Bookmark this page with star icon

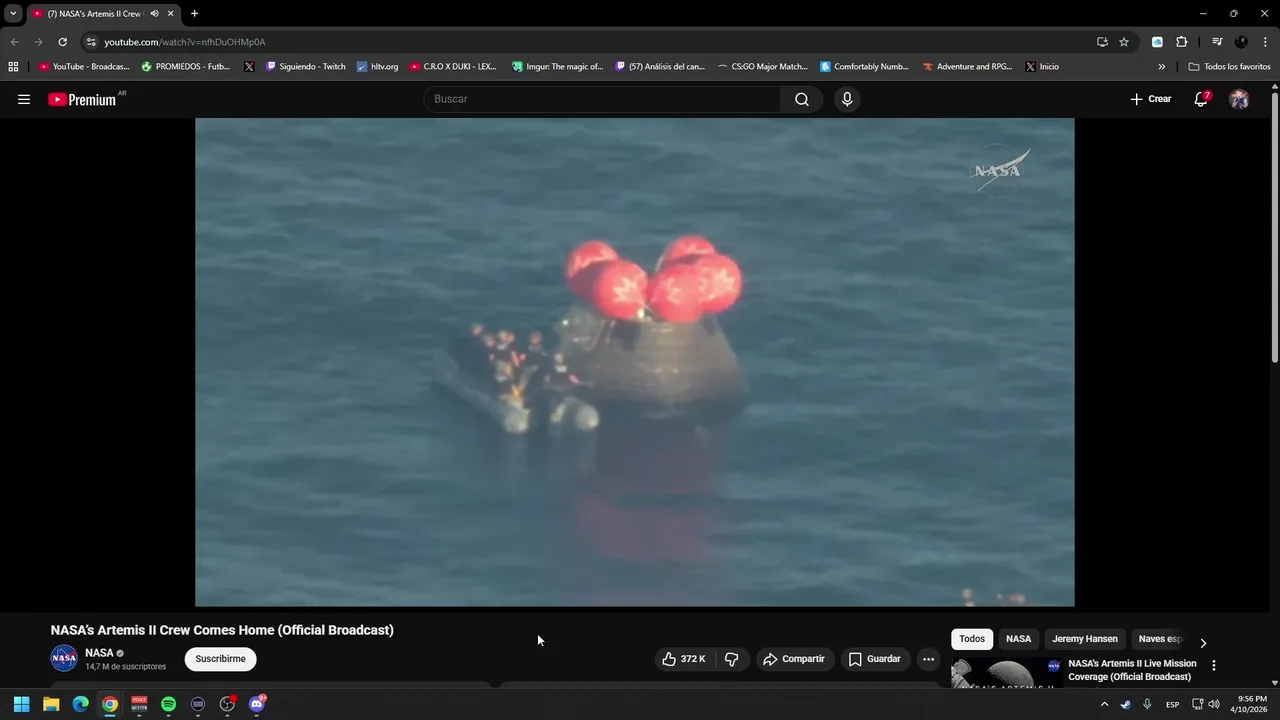[x=1124, y=42]
